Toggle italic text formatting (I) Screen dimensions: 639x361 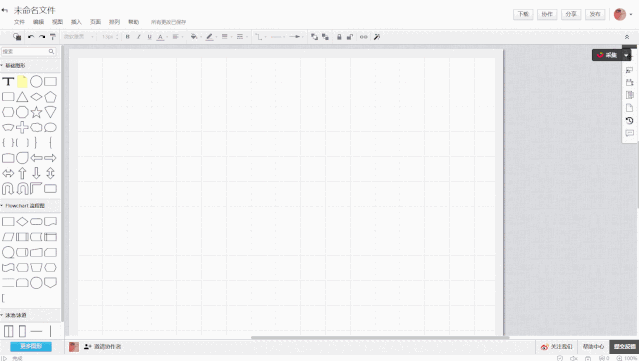click(x=139, y=37)
